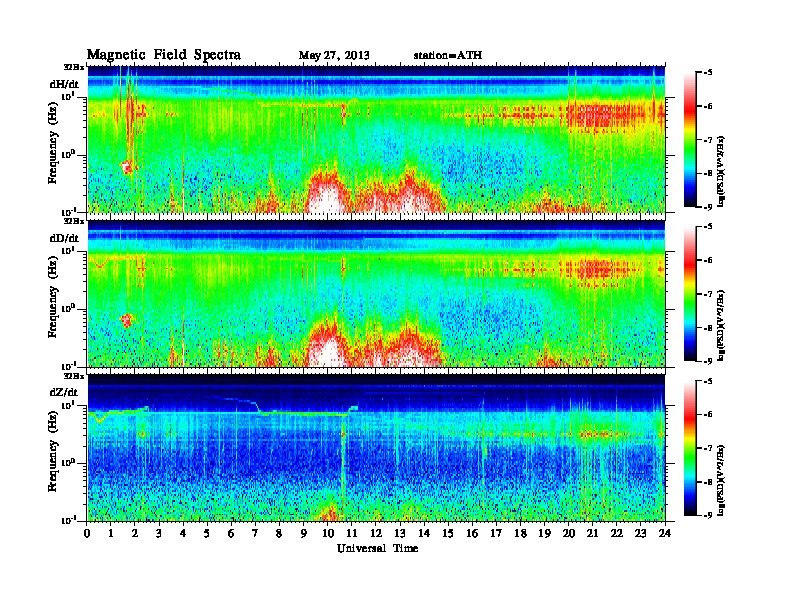Click hour tick label "15" on time axis
792x612 pixels.
448,533
